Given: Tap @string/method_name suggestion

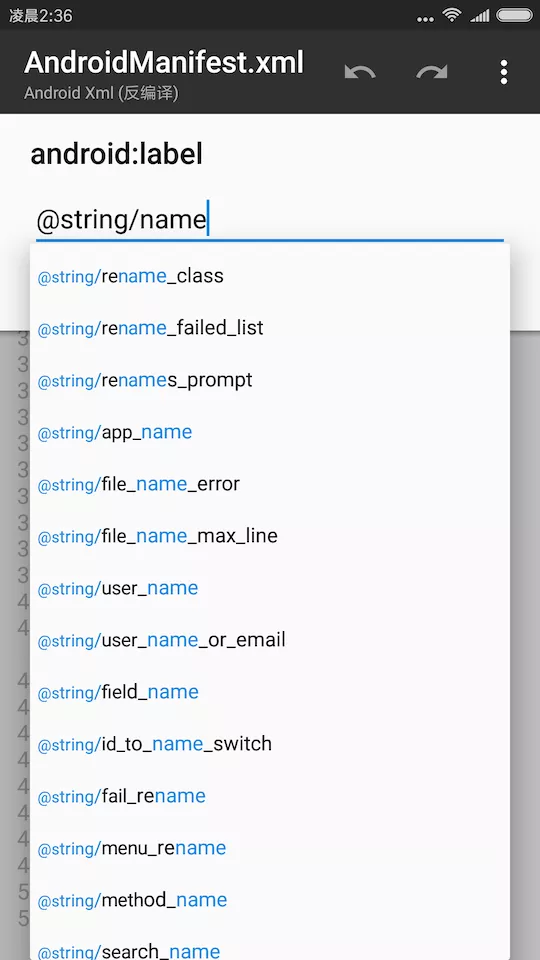Looking at the screenshot, I should click(270, 900).
